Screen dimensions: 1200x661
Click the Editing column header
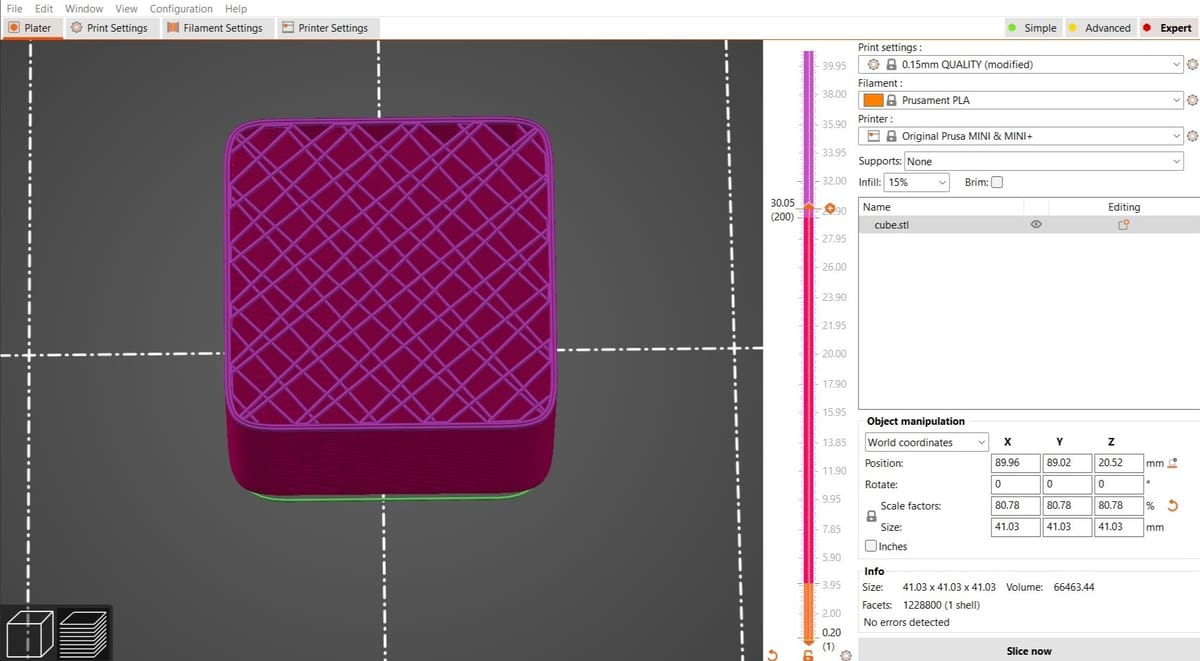click(x=1124, y=207)
